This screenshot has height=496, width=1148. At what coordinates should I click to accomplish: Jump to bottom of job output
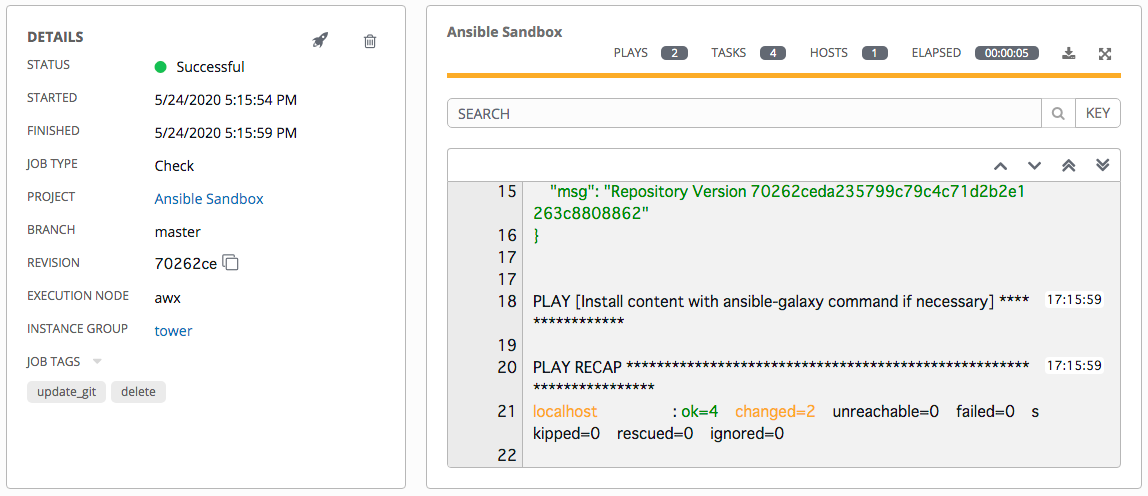(1102, 165)
